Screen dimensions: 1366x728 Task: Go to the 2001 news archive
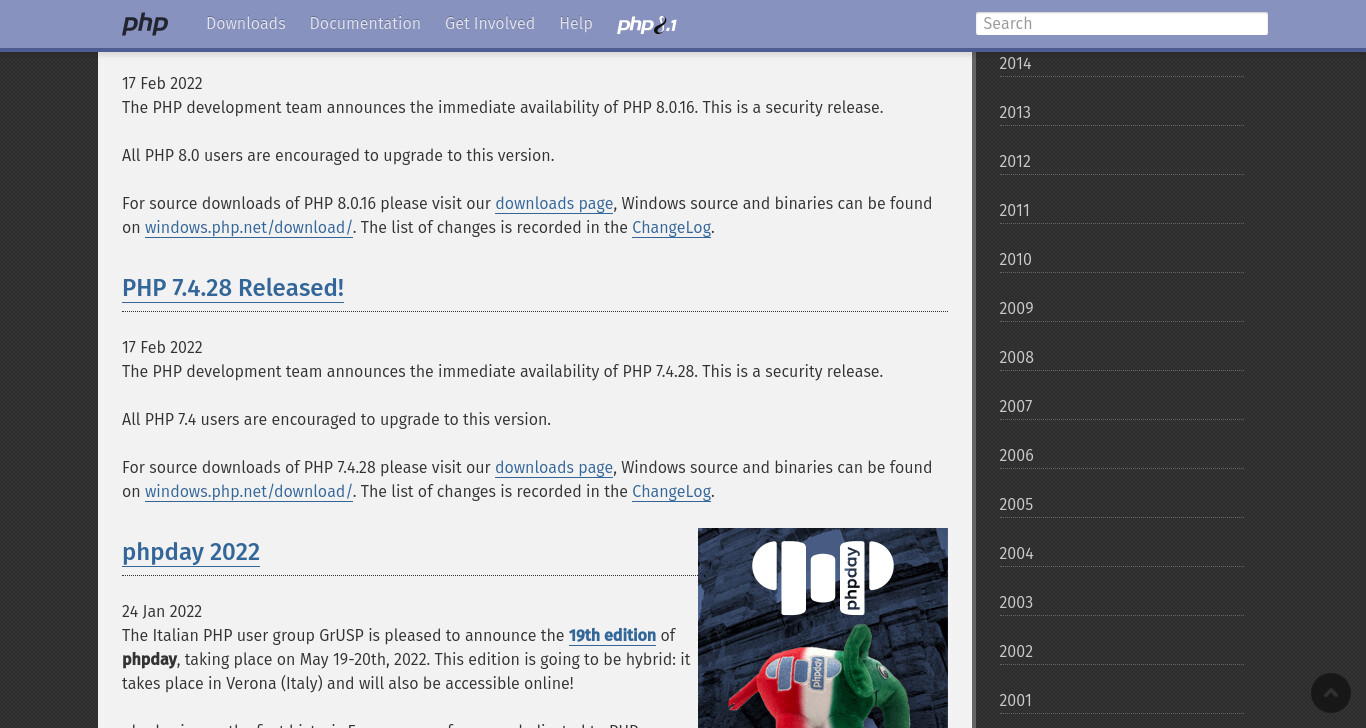click(x=1122, y=701)
